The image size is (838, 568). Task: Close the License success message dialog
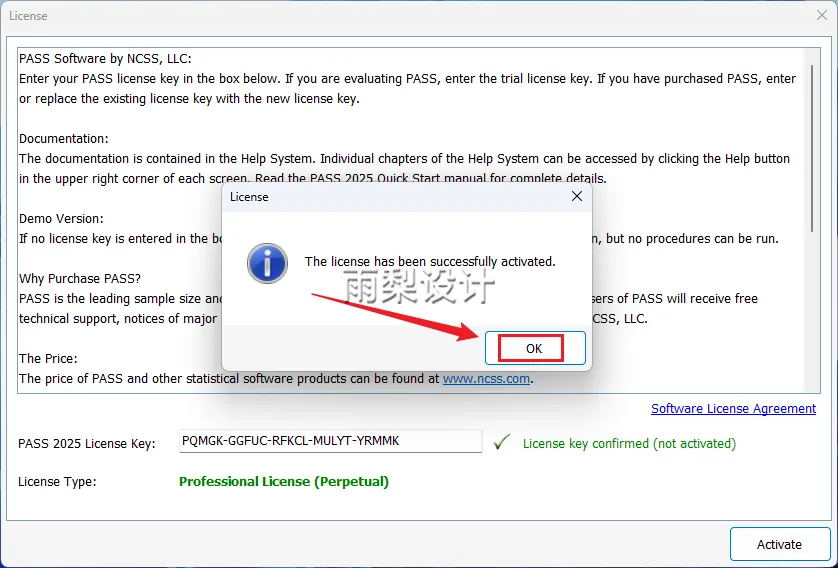(x=577, y=196)
